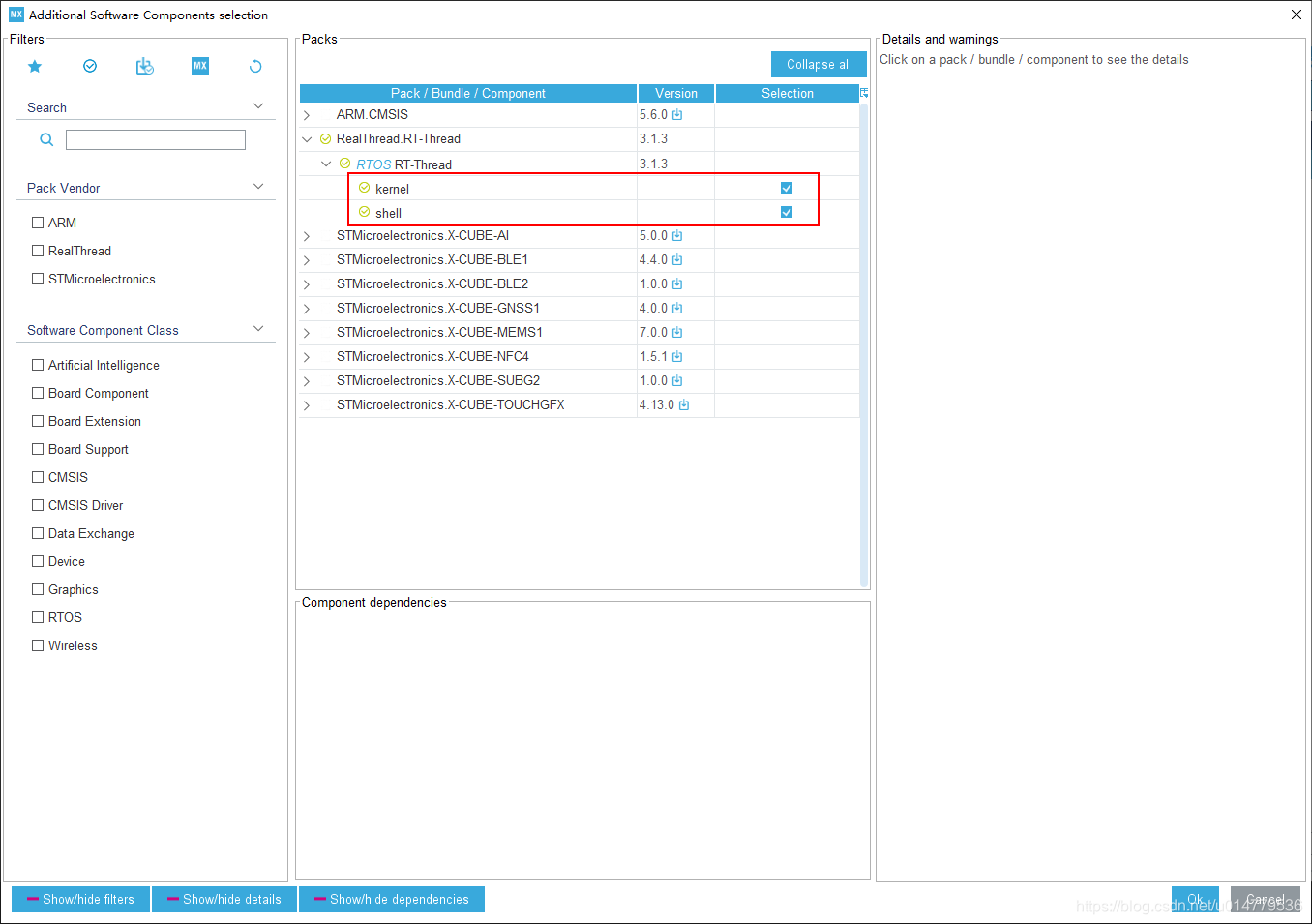This screenshot has width=1312, height=924.
Task: Click download icon next to X-CUBE-BLE2 1.0.0
Action: coord(677,283)
